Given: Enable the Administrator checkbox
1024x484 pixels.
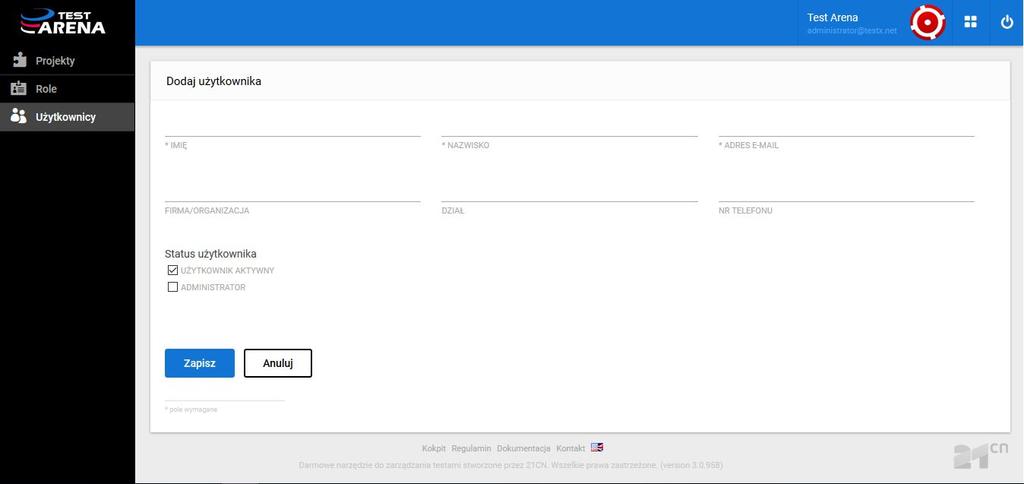Looking at the screenshot, I should (173, 287).
